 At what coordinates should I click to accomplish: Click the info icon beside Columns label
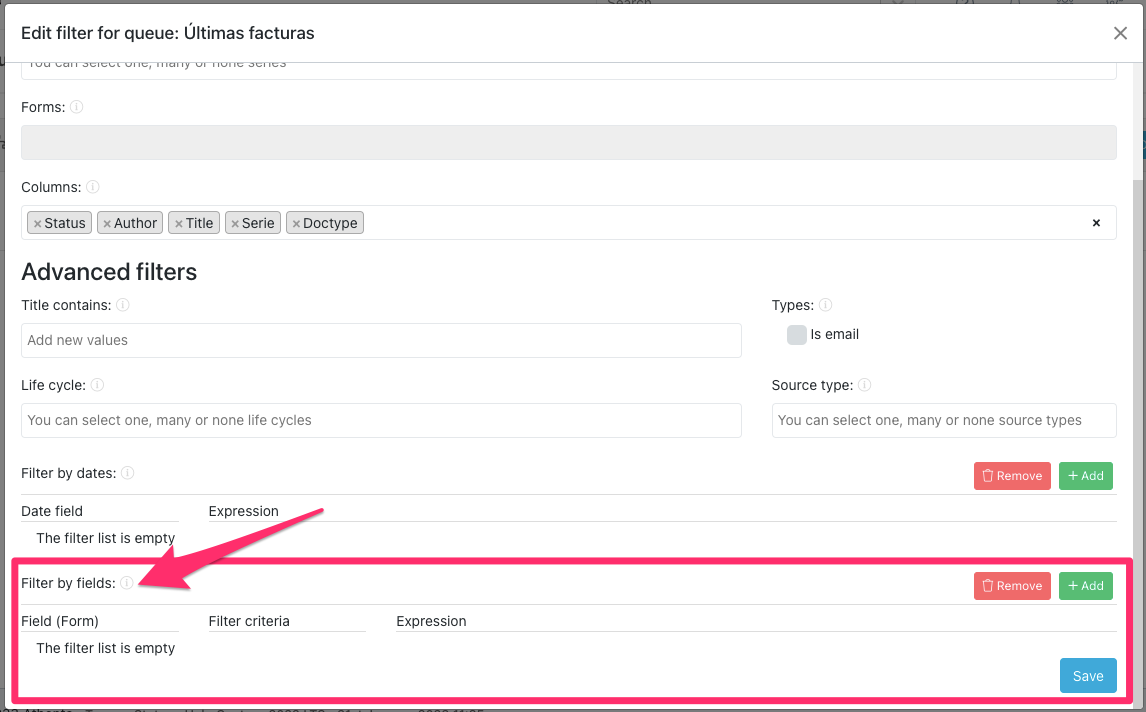[92, 187]
